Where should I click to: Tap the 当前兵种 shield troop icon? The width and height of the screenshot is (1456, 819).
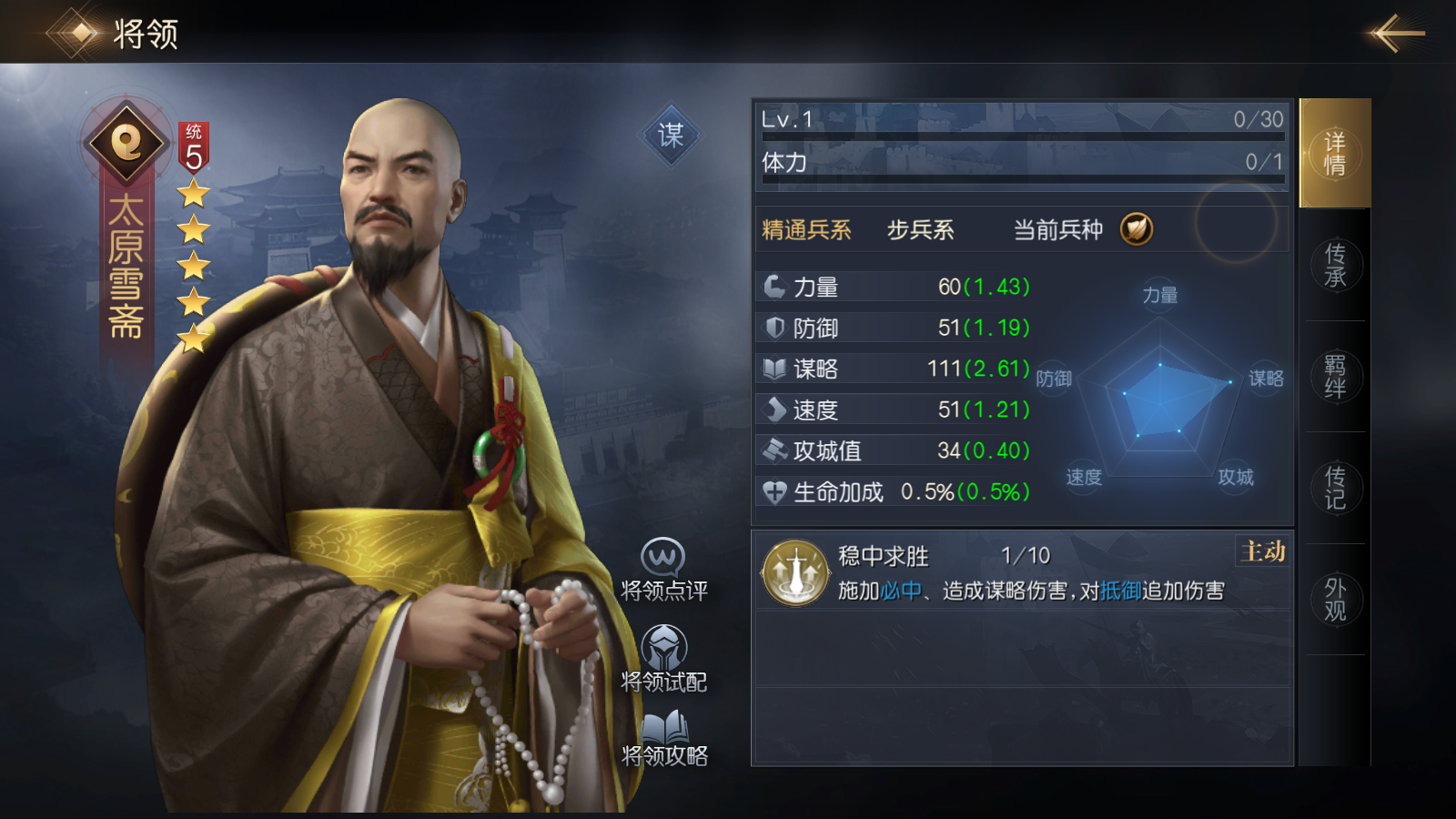pyautogui.click(x=1137, y=229)
